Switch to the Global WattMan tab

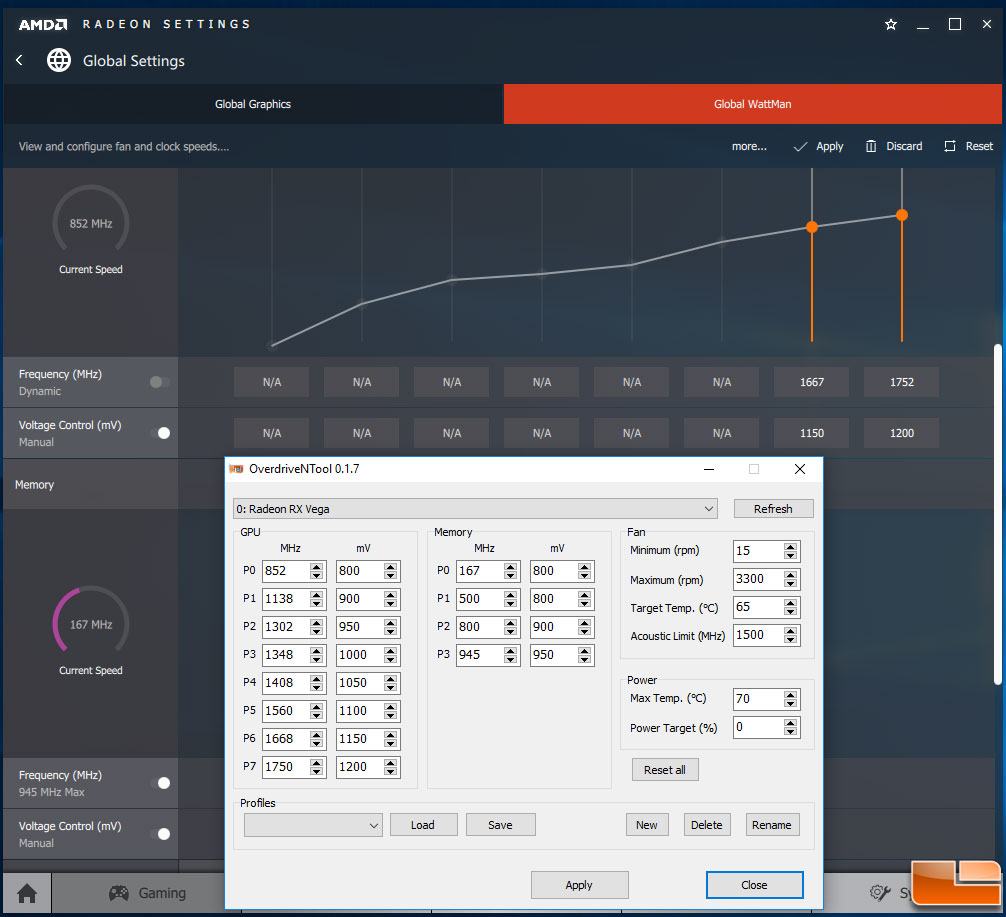pyautogui.click(x=753, y=104)
